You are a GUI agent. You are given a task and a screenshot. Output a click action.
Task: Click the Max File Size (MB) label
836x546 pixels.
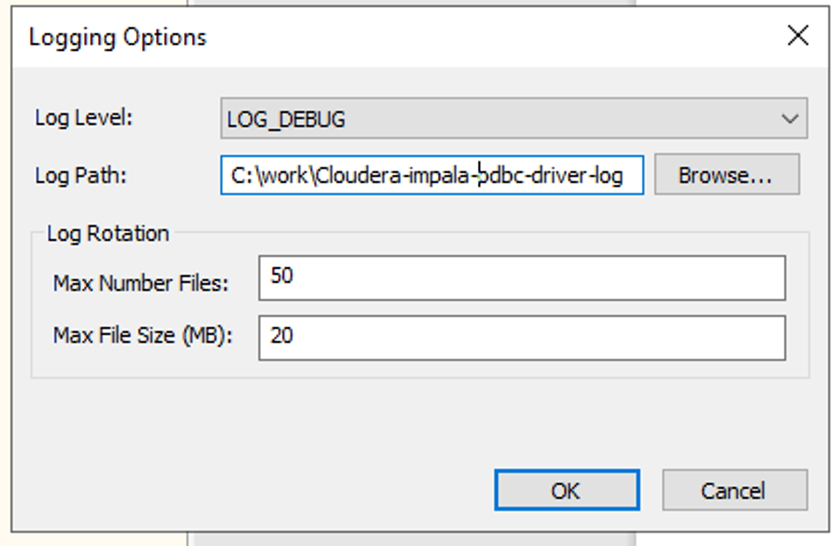143,336
